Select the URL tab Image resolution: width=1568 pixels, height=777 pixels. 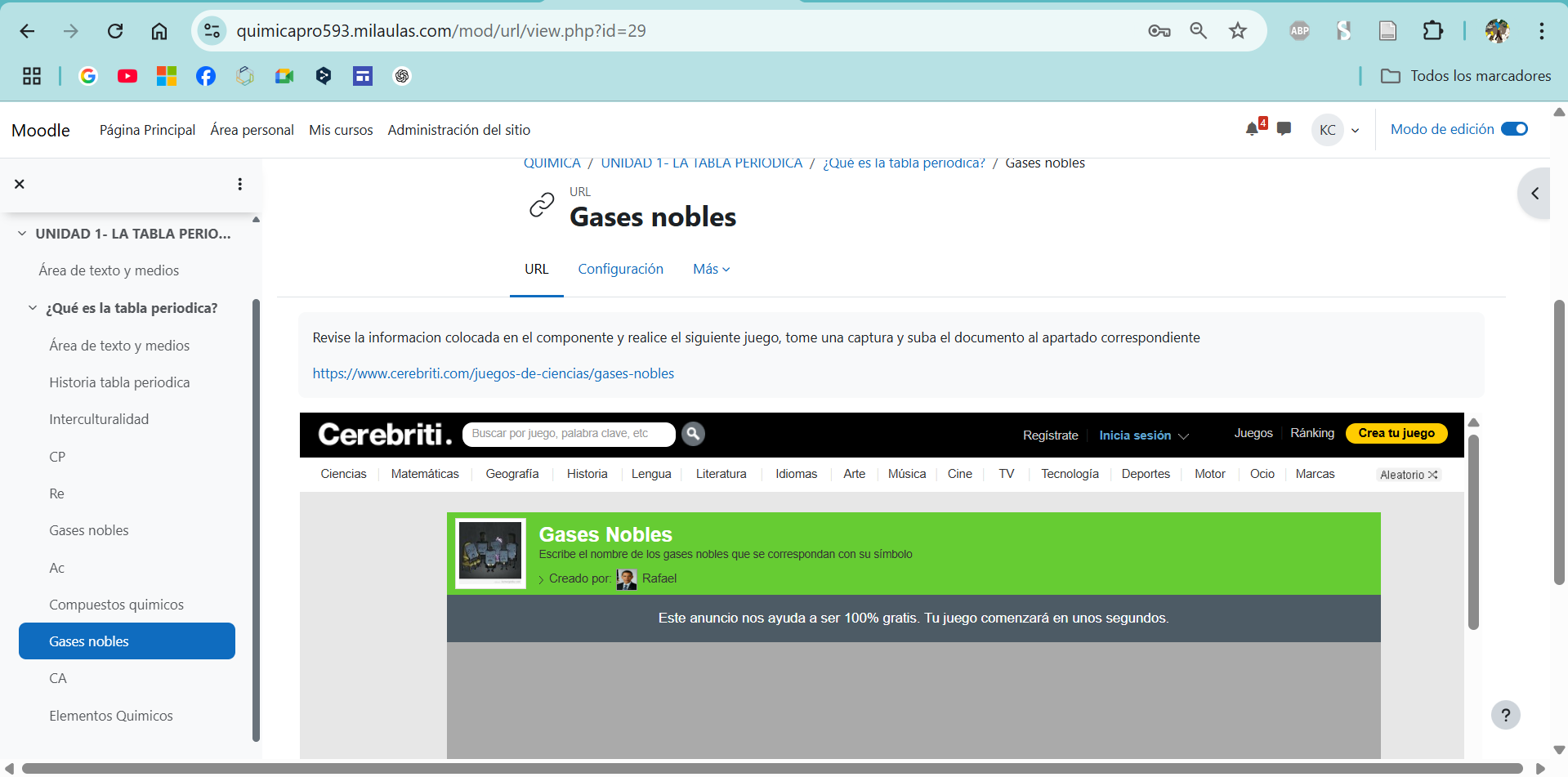click(537, 269)
